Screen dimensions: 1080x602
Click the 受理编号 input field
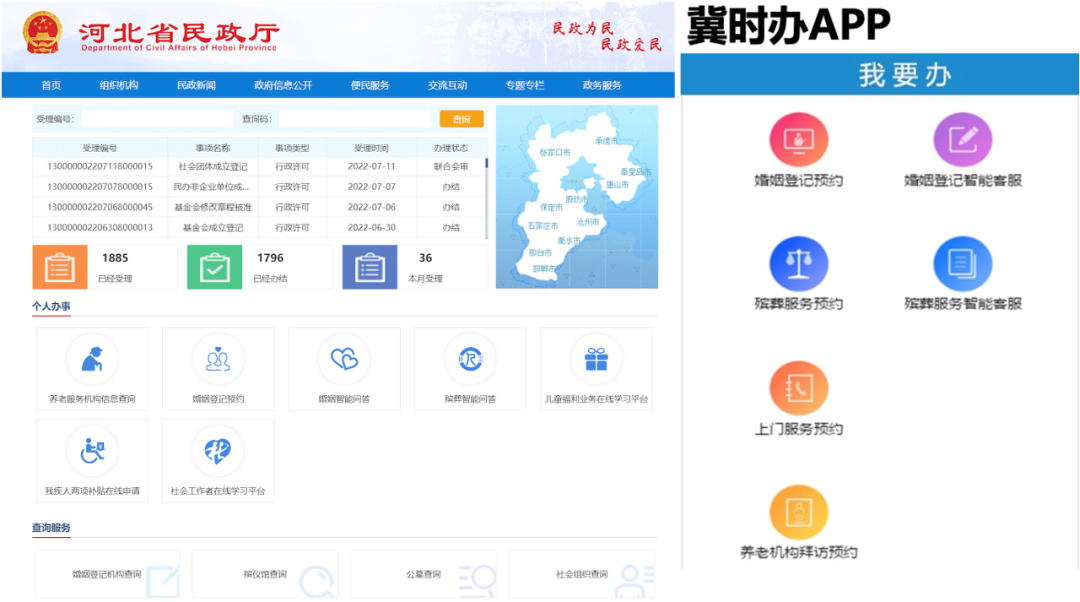tap(155, 119)
